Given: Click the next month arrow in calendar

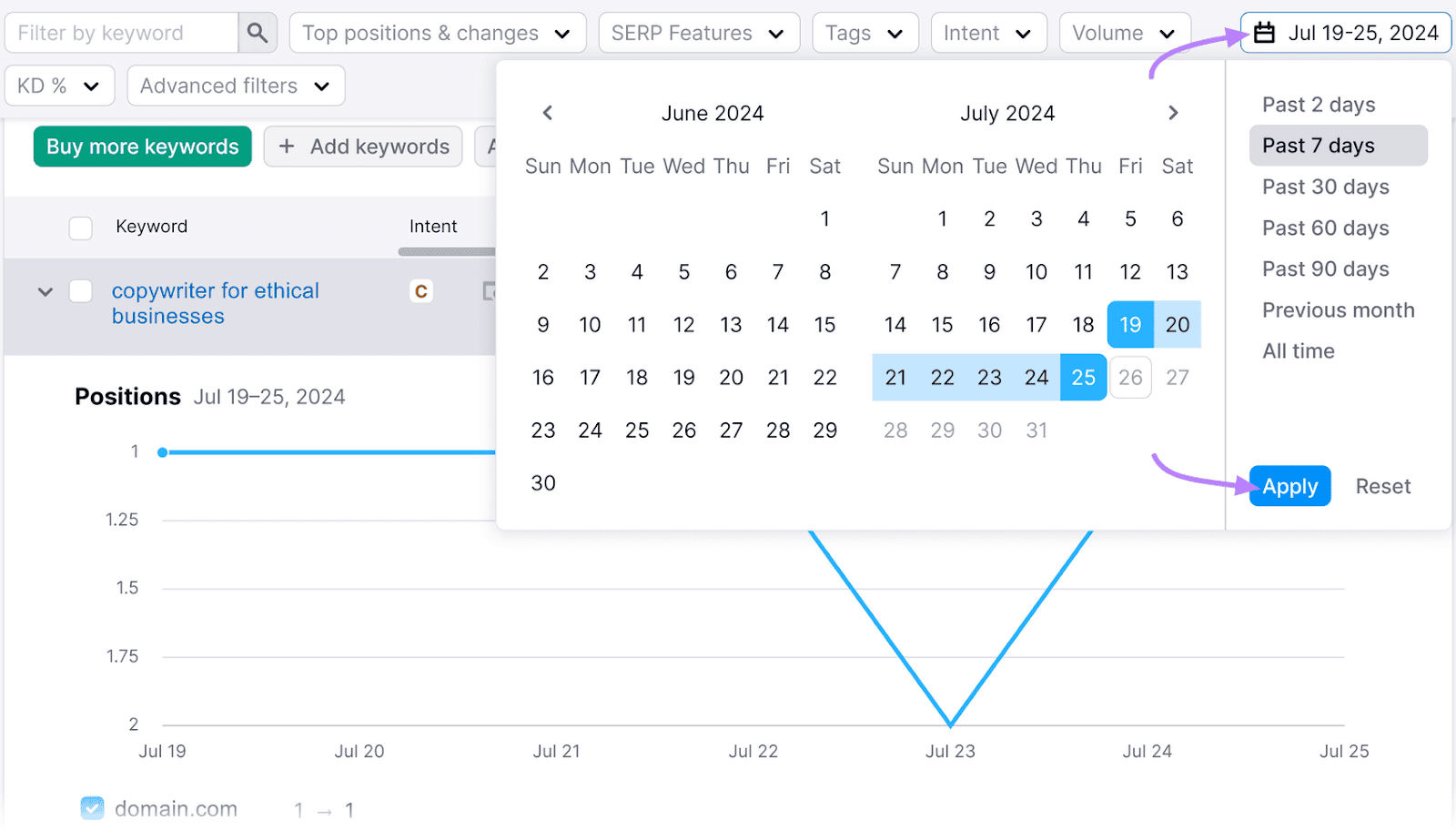Looking at the screenshot, I should click(1173, 113).
